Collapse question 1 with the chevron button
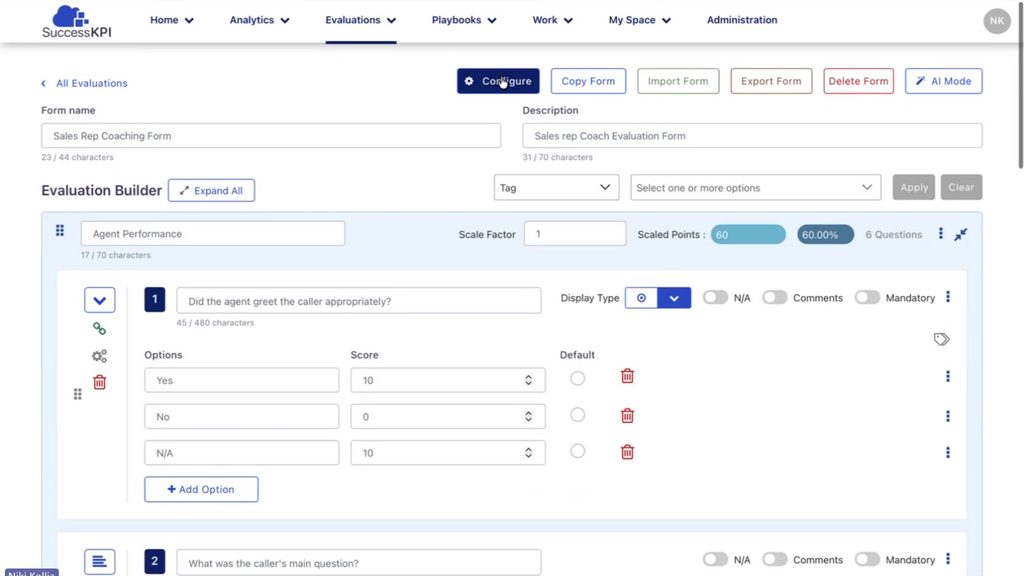1024x576 pixels. 99,300
